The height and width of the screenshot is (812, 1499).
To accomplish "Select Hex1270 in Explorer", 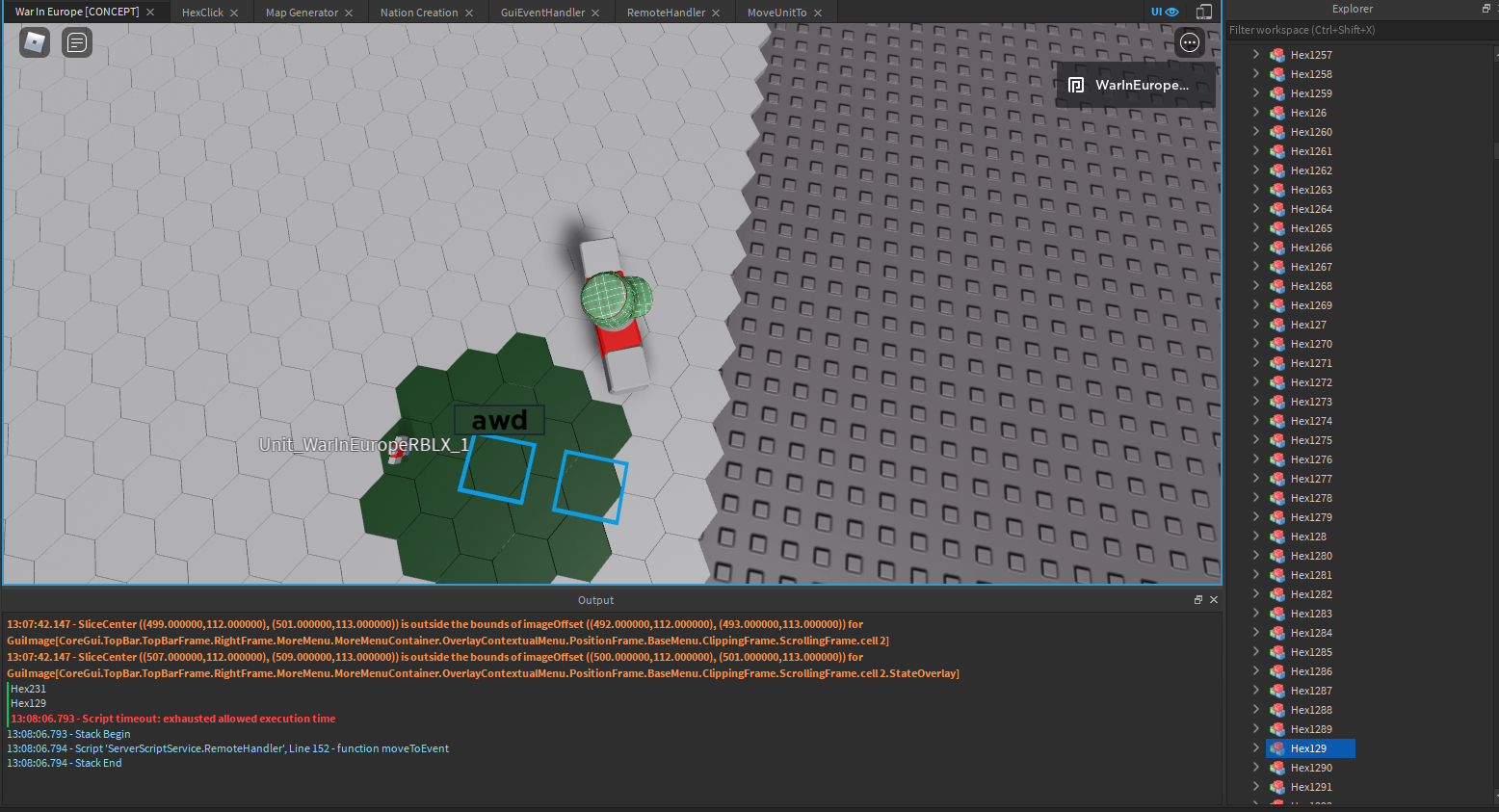I will click(x=1311, y=344).
